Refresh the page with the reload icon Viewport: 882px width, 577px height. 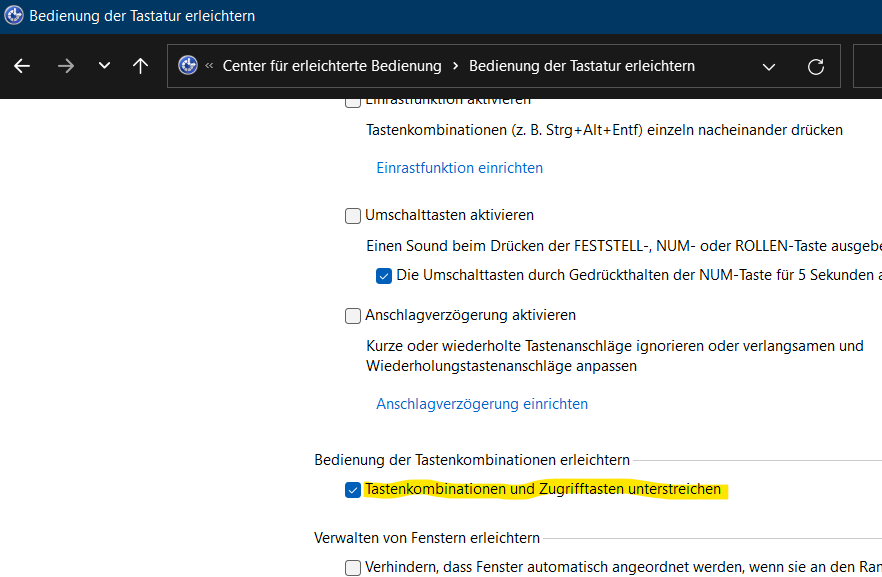816,66
